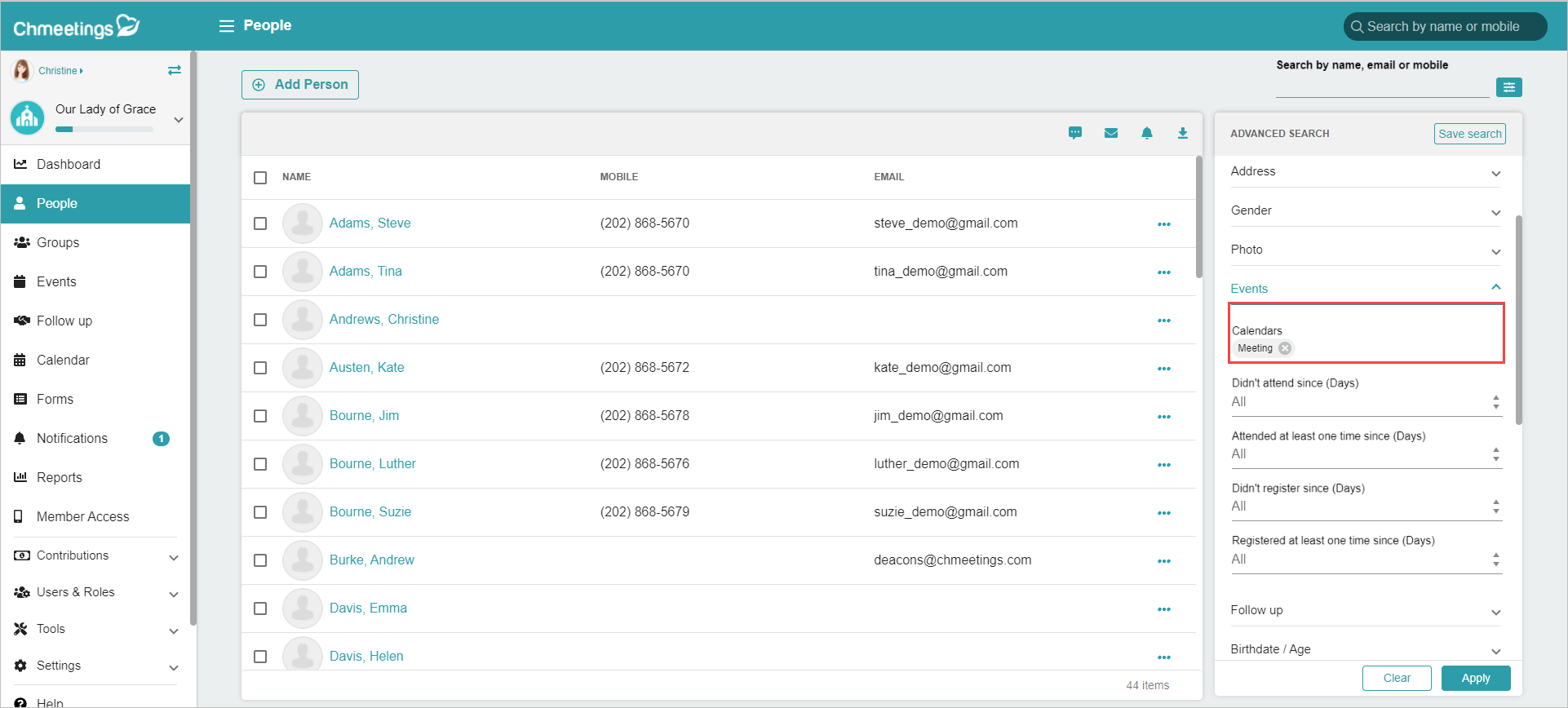Check the box for Bourne, Jim
Image resolution: width=1568 pixels, height=708 pixels.
point(260,416)
